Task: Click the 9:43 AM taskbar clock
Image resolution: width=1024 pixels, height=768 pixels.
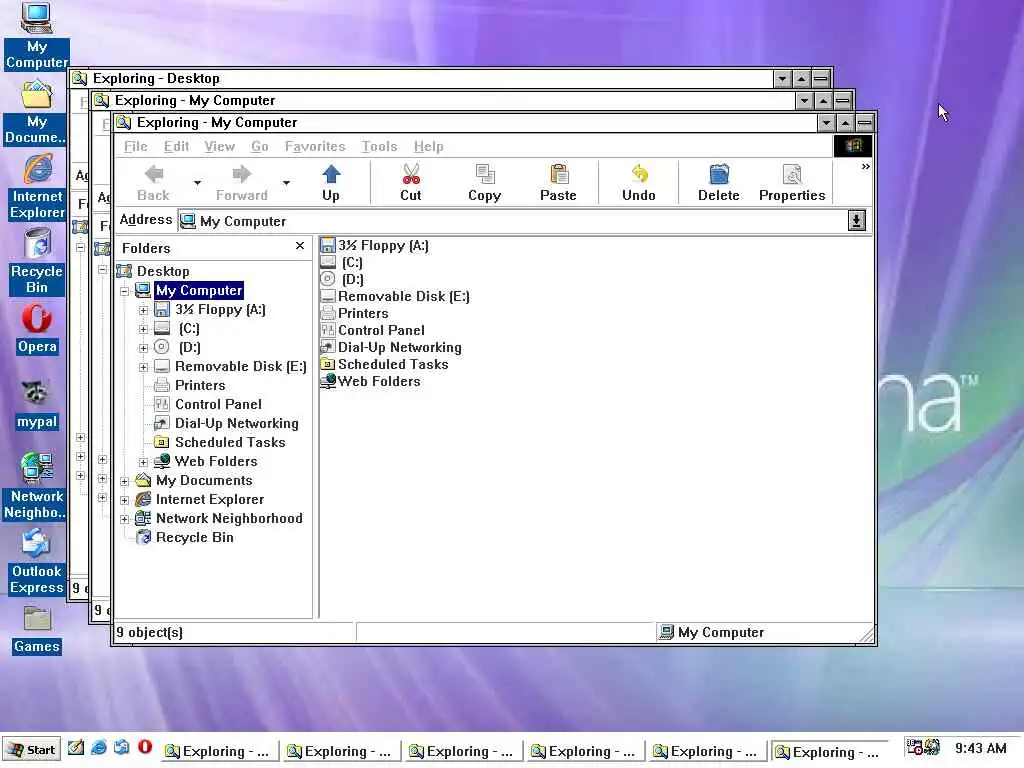Action: 980,748
